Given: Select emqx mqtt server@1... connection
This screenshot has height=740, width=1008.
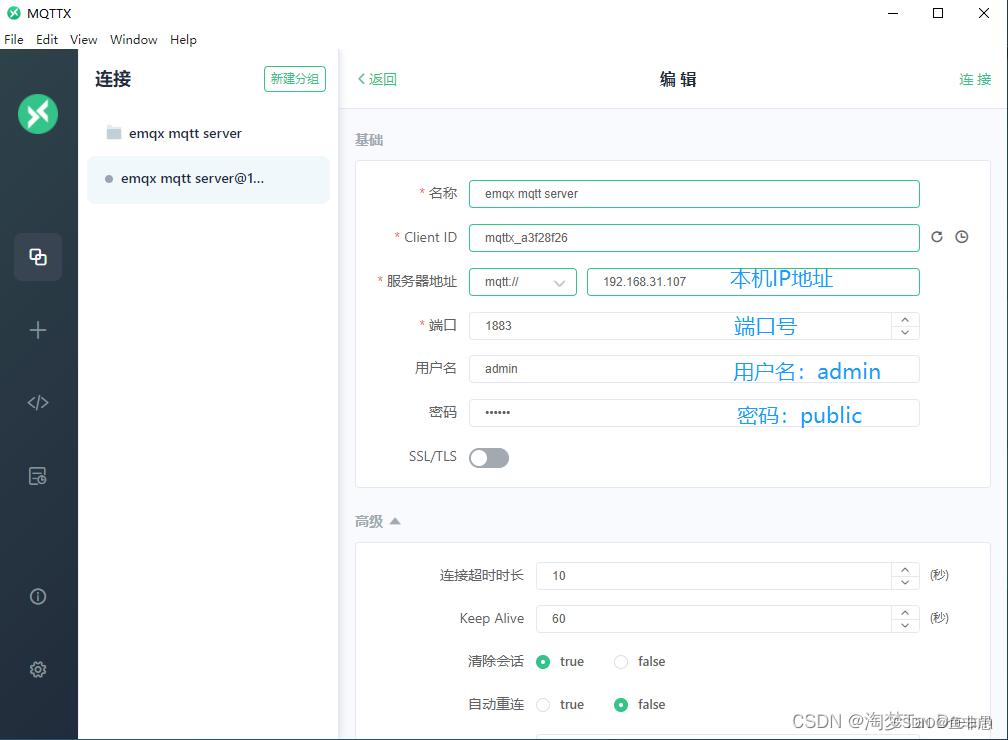Looking at the screenshot, I should (208, 179).
